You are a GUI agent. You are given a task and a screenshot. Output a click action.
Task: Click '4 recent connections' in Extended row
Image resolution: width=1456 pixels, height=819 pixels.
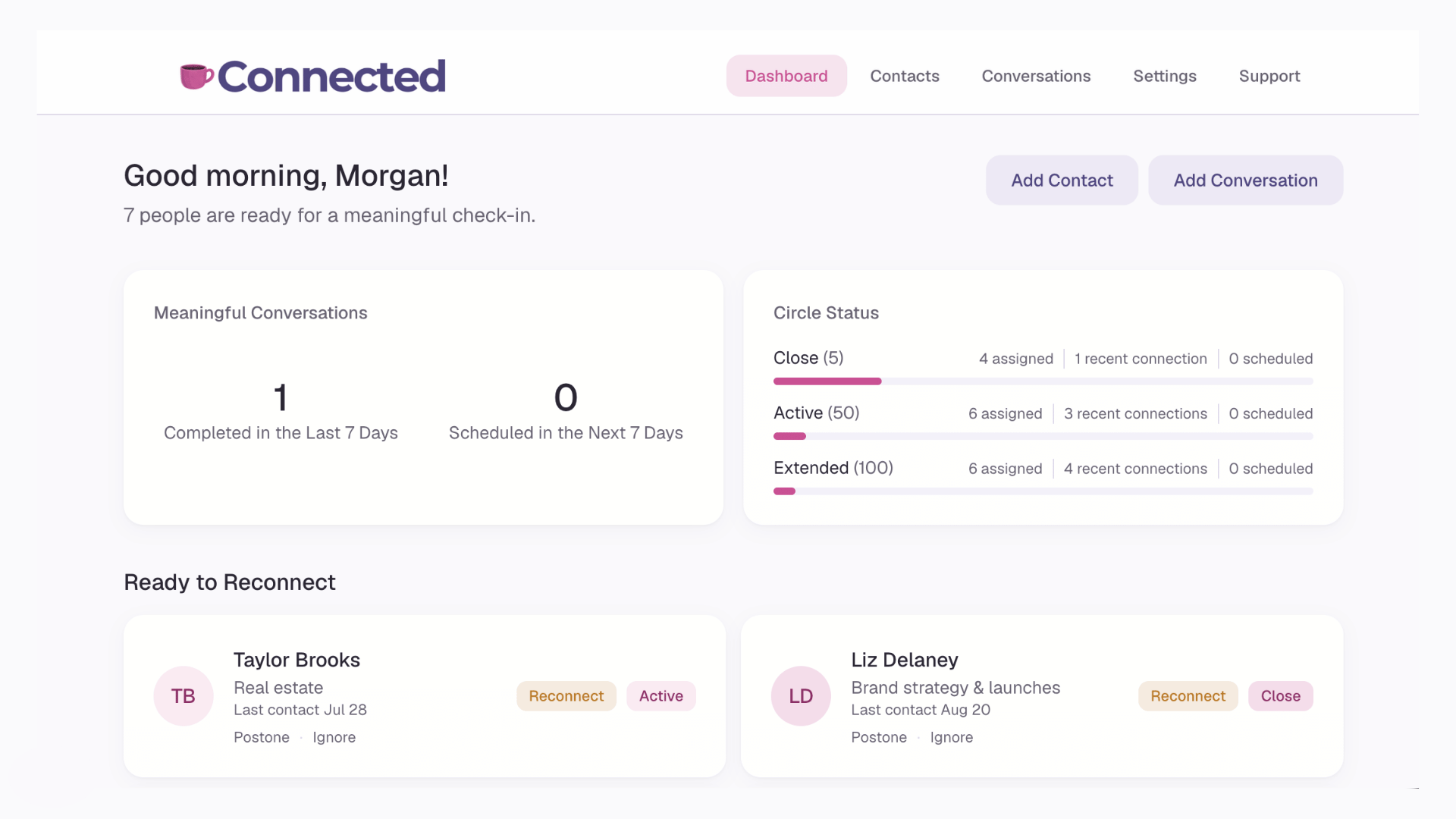tap(1135, 469)
